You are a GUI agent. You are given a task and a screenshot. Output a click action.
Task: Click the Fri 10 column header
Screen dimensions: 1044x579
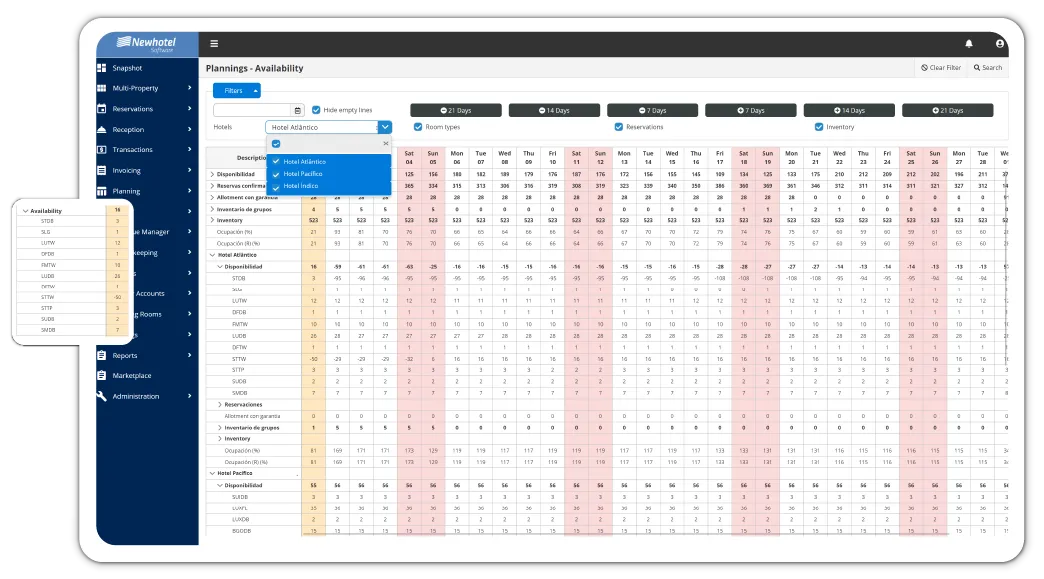coord(553,158)
